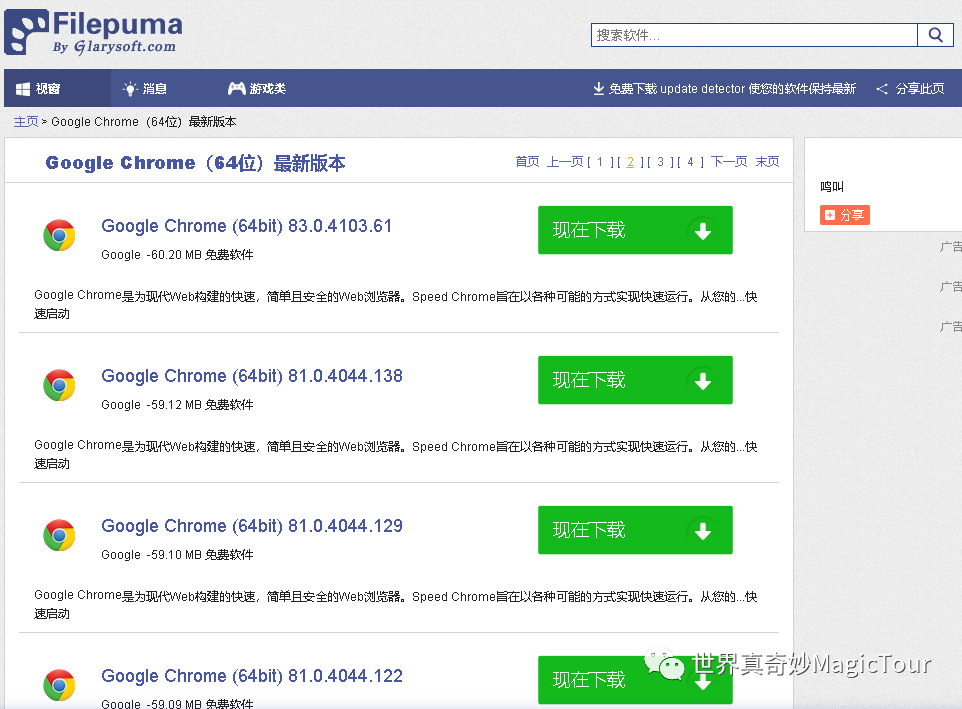962x709 pixels.
Task: Click the lightbulb icon next to 消息
Action: click(x=130, y=87)
